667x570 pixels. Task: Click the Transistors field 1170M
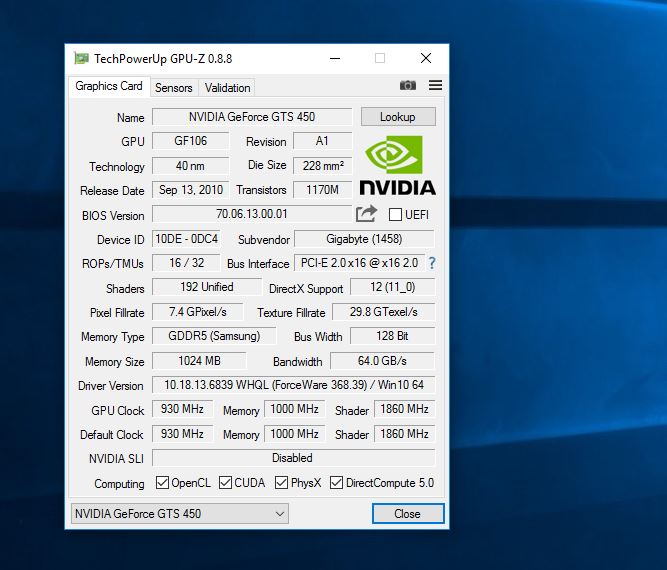tap(322, 190)
